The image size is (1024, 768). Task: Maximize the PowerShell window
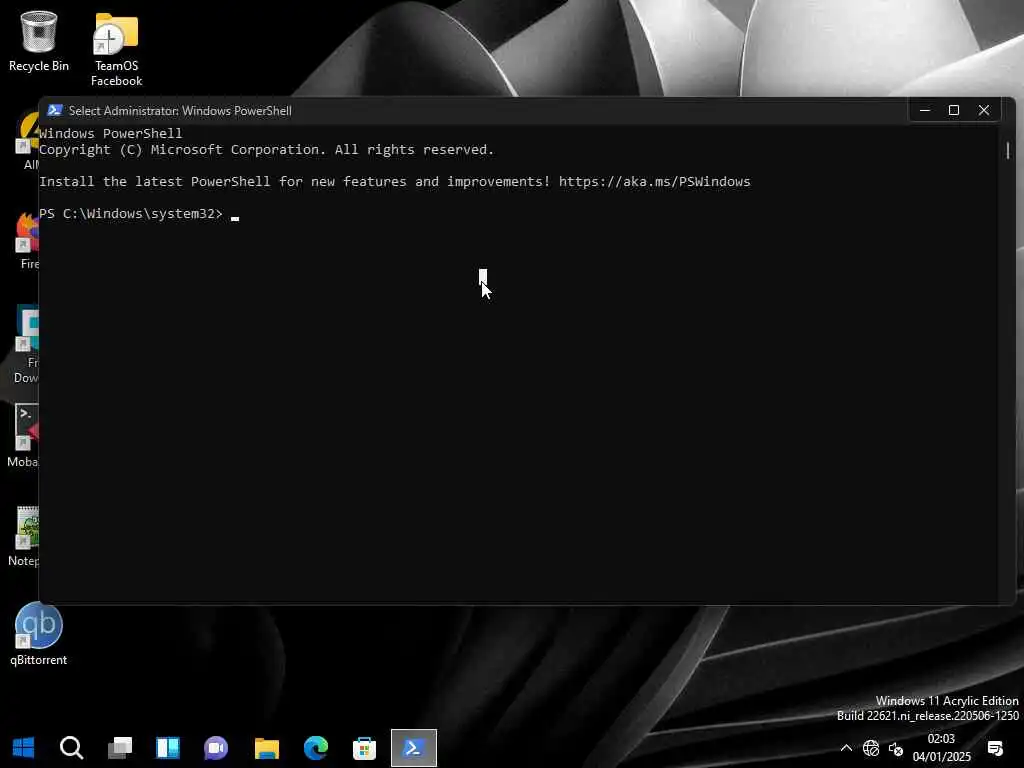click(x=953, y=110)
